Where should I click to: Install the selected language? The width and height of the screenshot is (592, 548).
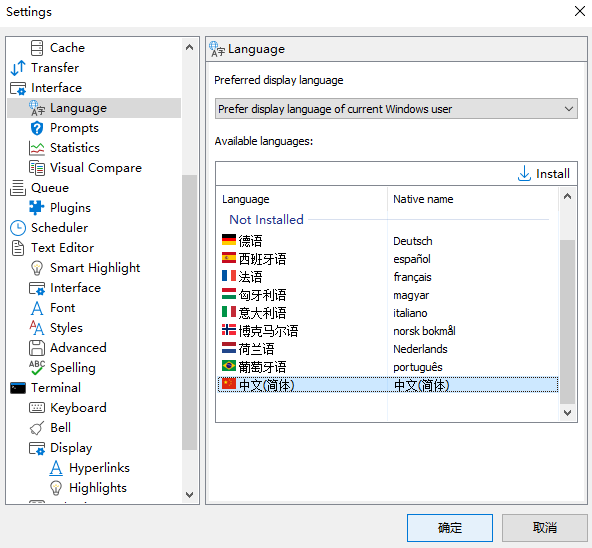pos(544,174)
